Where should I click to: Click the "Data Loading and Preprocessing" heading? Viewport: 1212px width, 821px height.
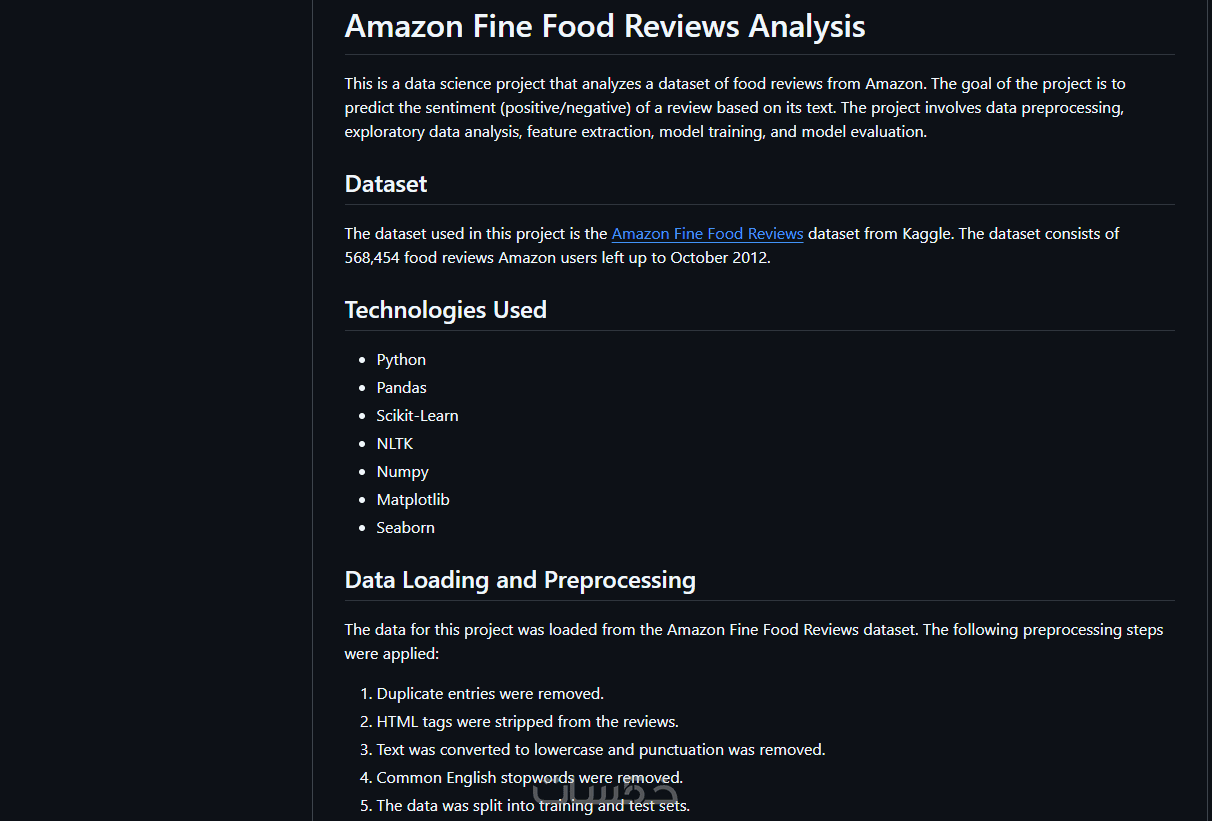pos(520,580)
